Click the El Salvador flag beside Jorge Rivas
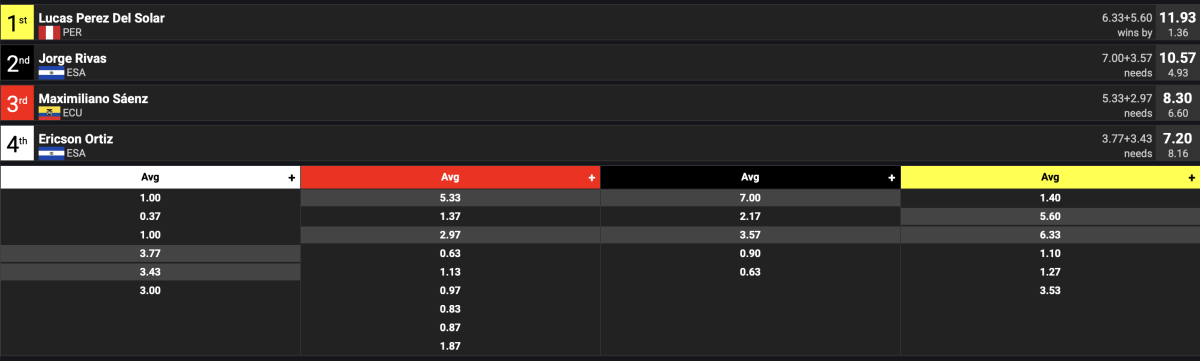1200x361 pixels. click(x=50, y=72)
